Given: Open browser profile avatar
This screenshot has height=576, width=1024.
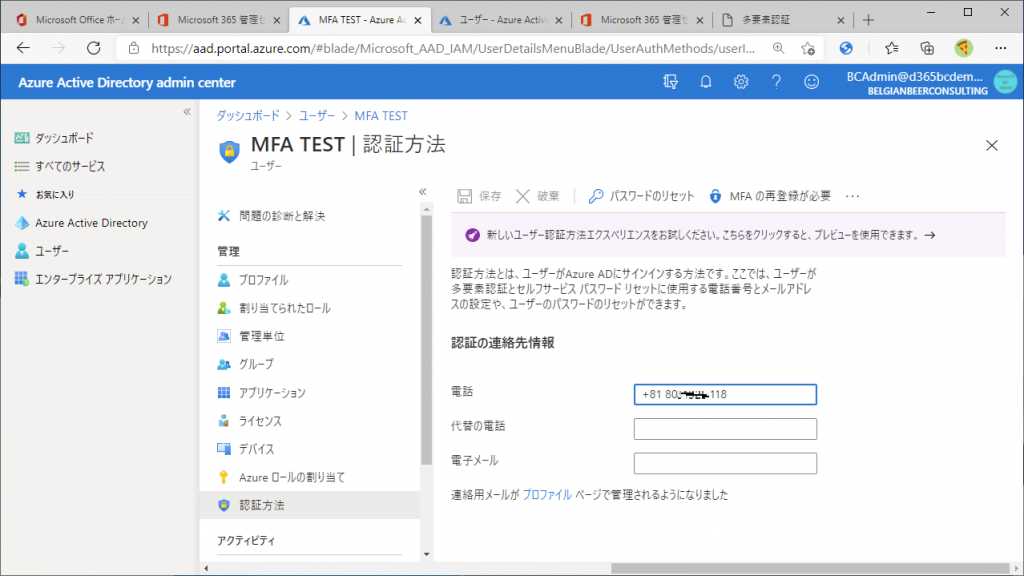Looking at the screenshot, I should (x=963, y=48).
